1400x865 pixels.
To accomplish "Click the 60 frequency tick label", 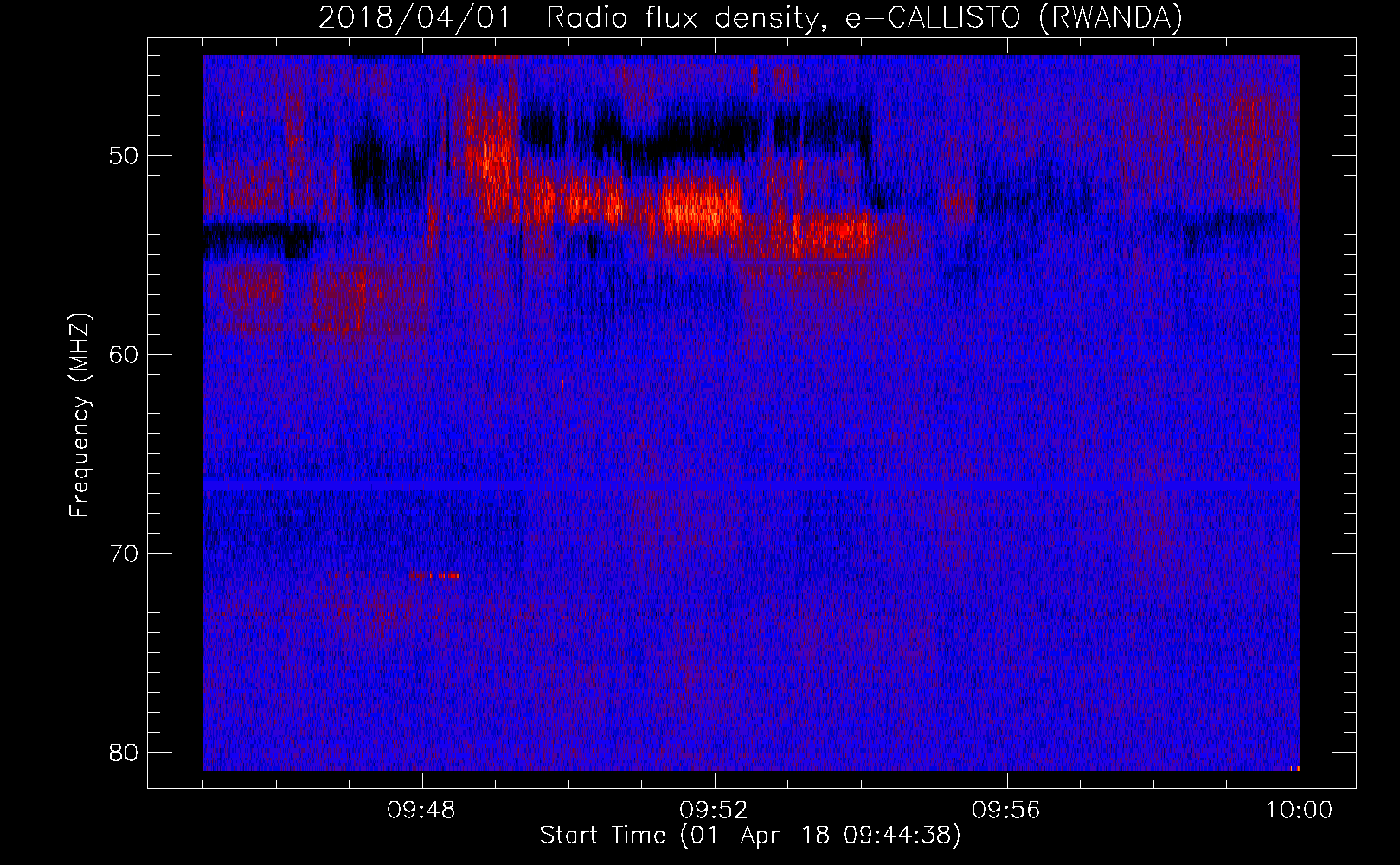I will [x=124, y=355].
